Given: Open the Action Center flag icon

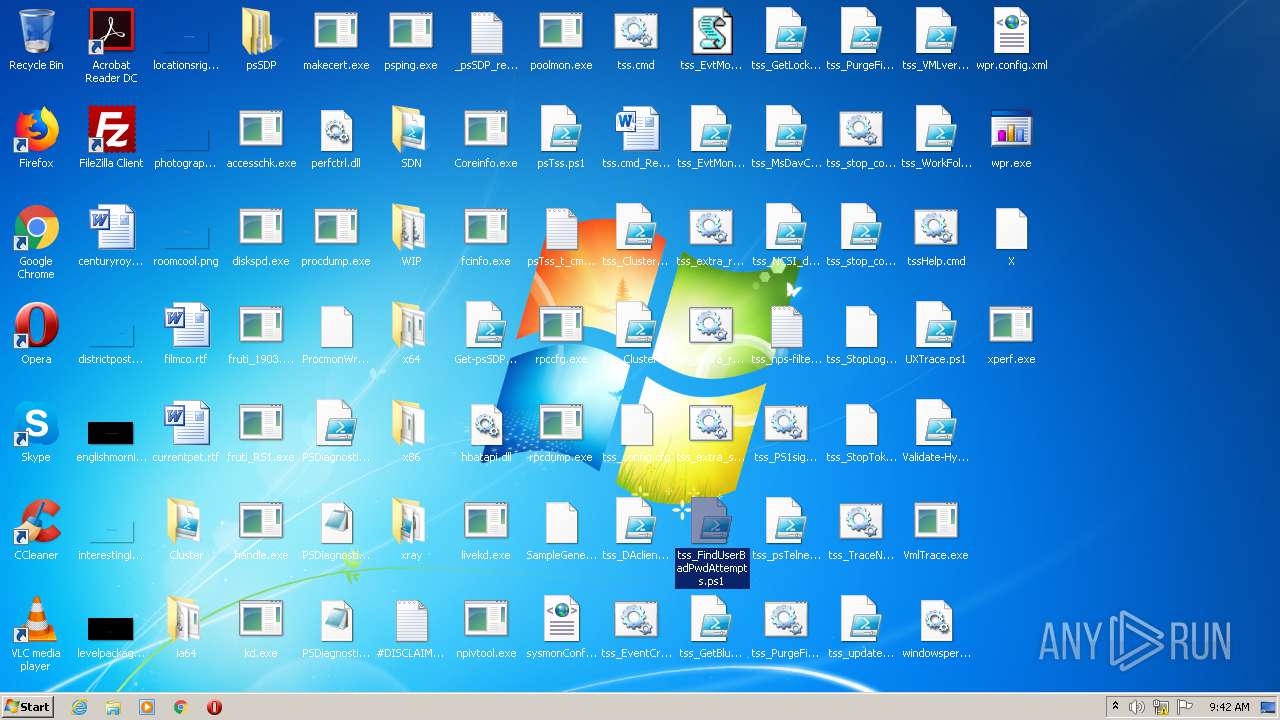Looking at the screenshot, I should point(1185,707).
